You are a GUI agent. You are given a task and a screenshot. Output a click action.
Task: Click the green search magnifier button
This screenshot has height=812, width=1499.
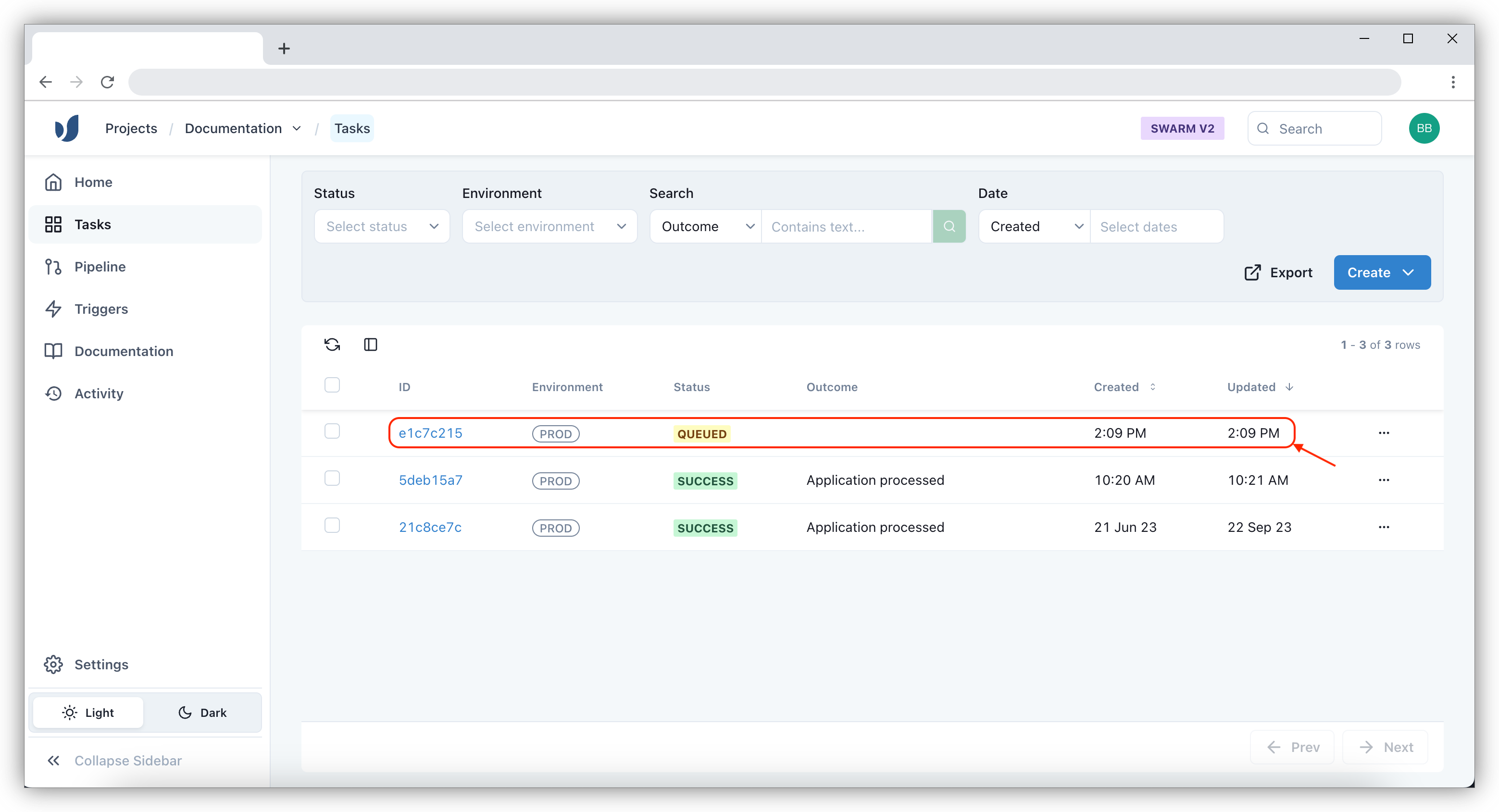pyautogui.click(x=949, y=226)
